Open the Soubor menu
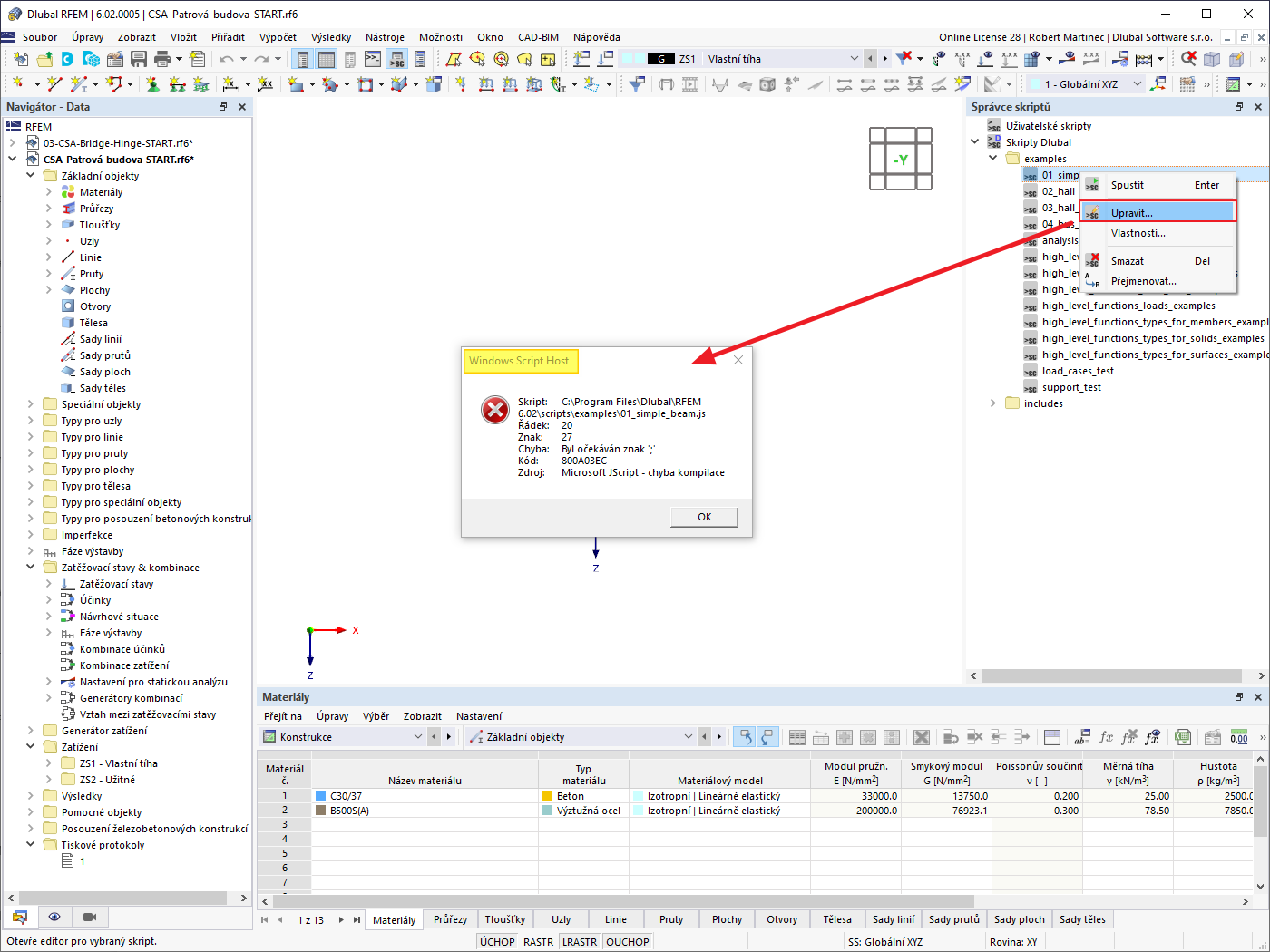The image size is (1270, 952). [40, 37]
